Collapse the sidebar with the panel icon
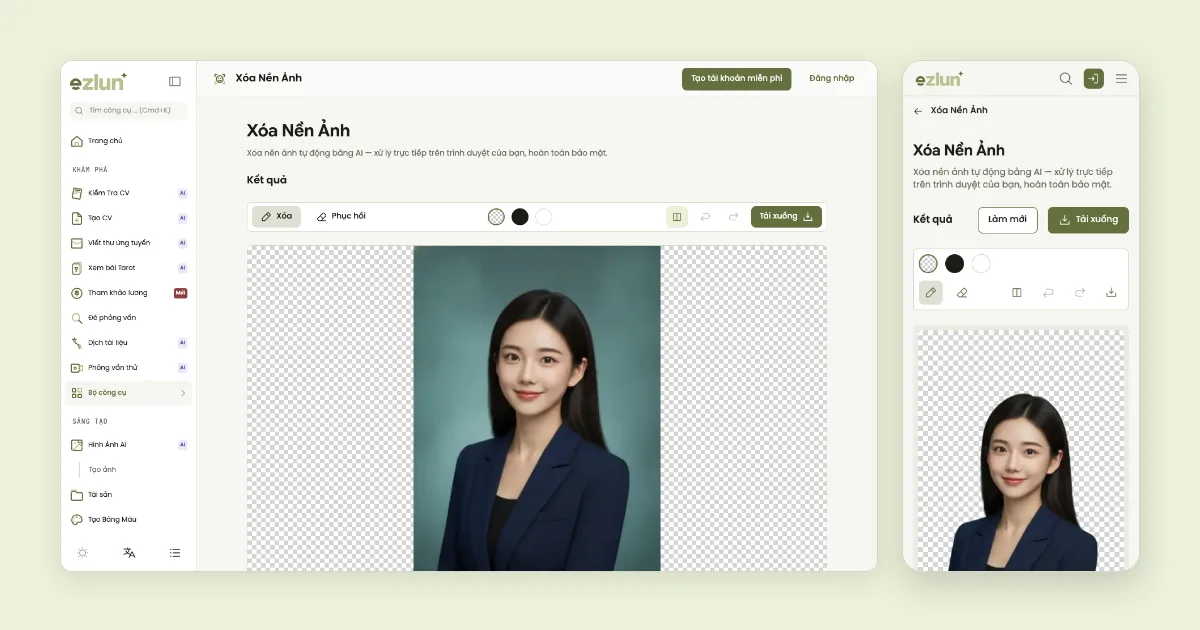The width and height of the screenshot is (1200, 630). click(x=175, y=81)
